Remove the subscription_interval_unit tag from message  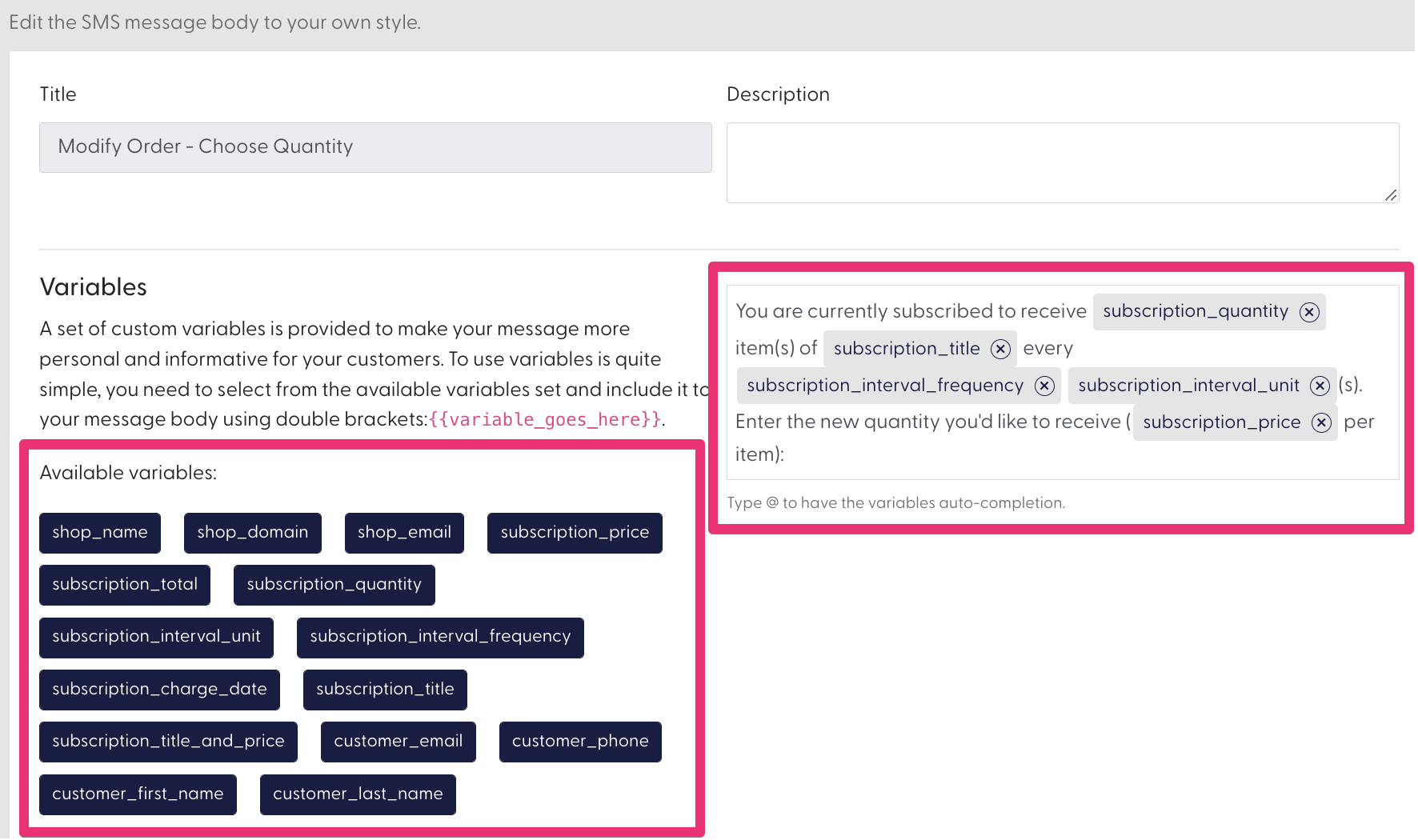pos(1320,386)
